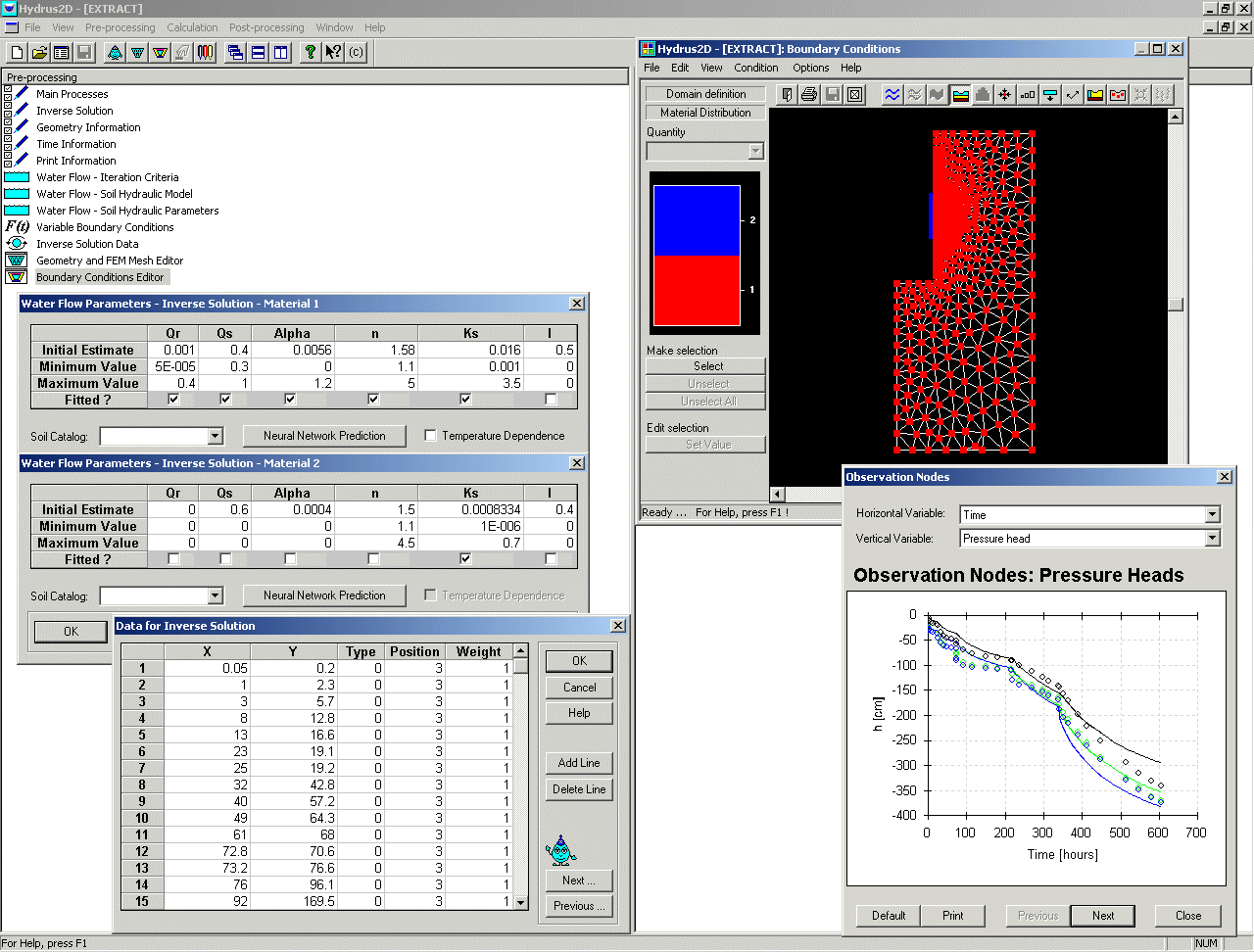Click the Tile horizontally icon
The height and width of the screenshot is (952, 1254).
[x=259, y=53]
